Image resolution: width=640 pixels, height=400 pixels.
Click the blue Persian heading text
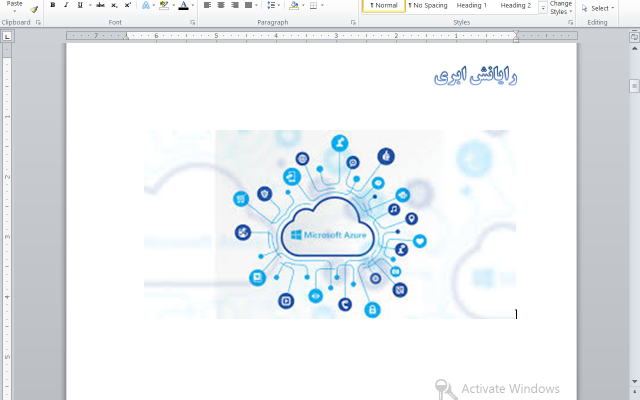(476, 76)
